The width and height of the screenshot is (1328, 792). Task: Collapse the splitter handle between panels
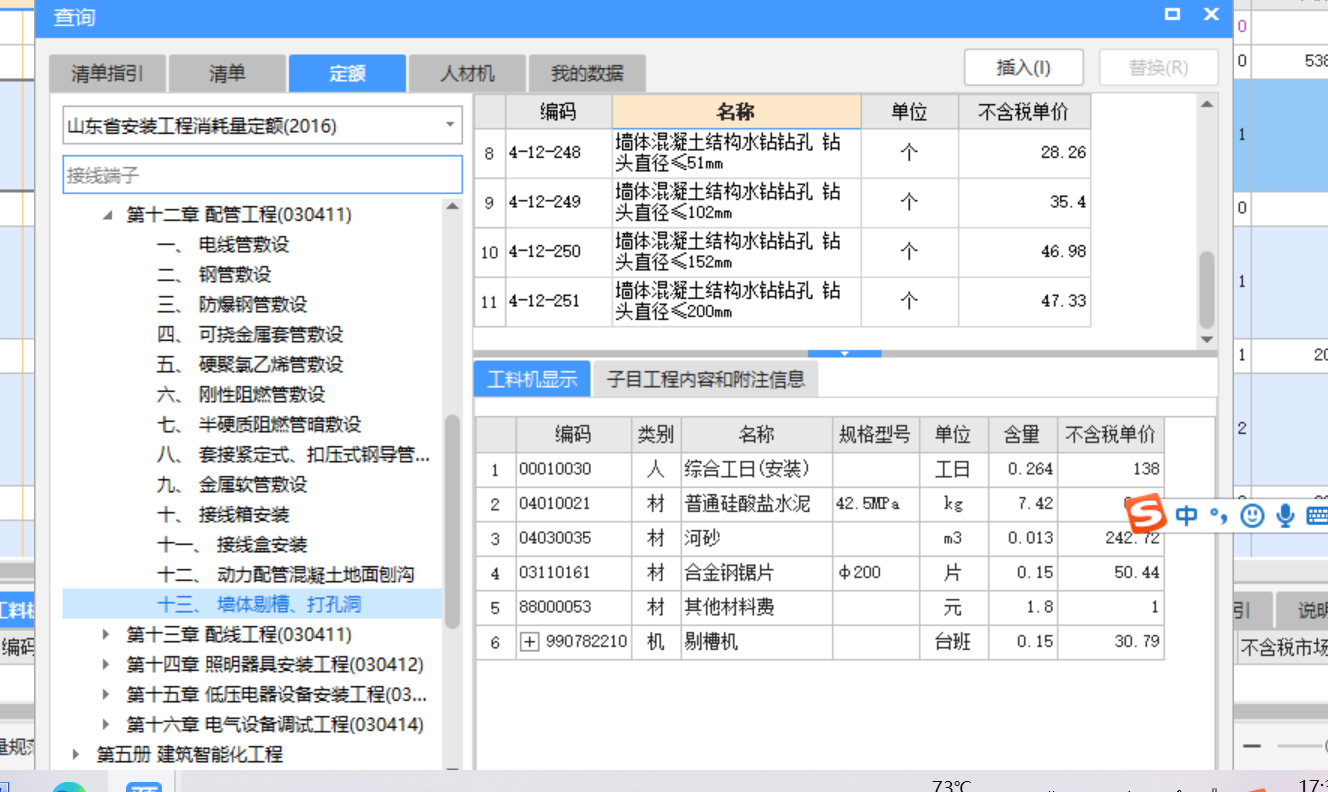tap(845, 353)
